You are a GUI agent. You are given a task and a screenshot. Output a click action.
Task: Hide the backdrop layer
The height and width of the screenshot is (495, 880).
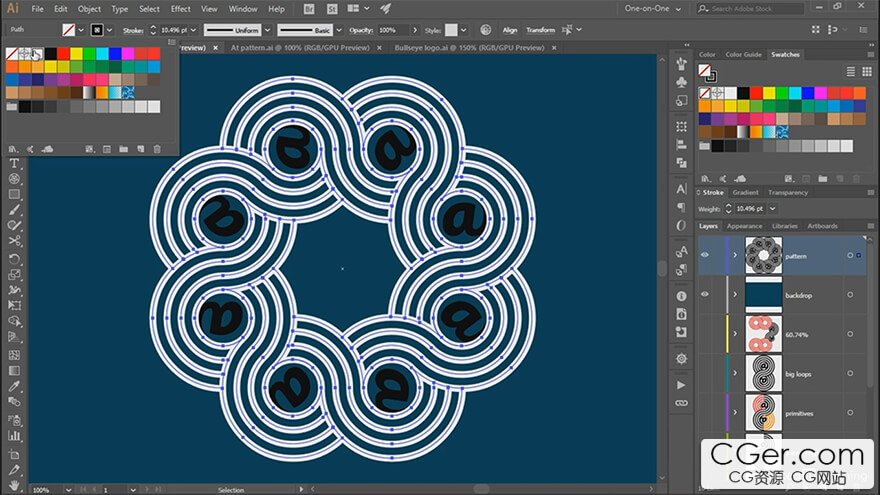(x=705, y=294)
